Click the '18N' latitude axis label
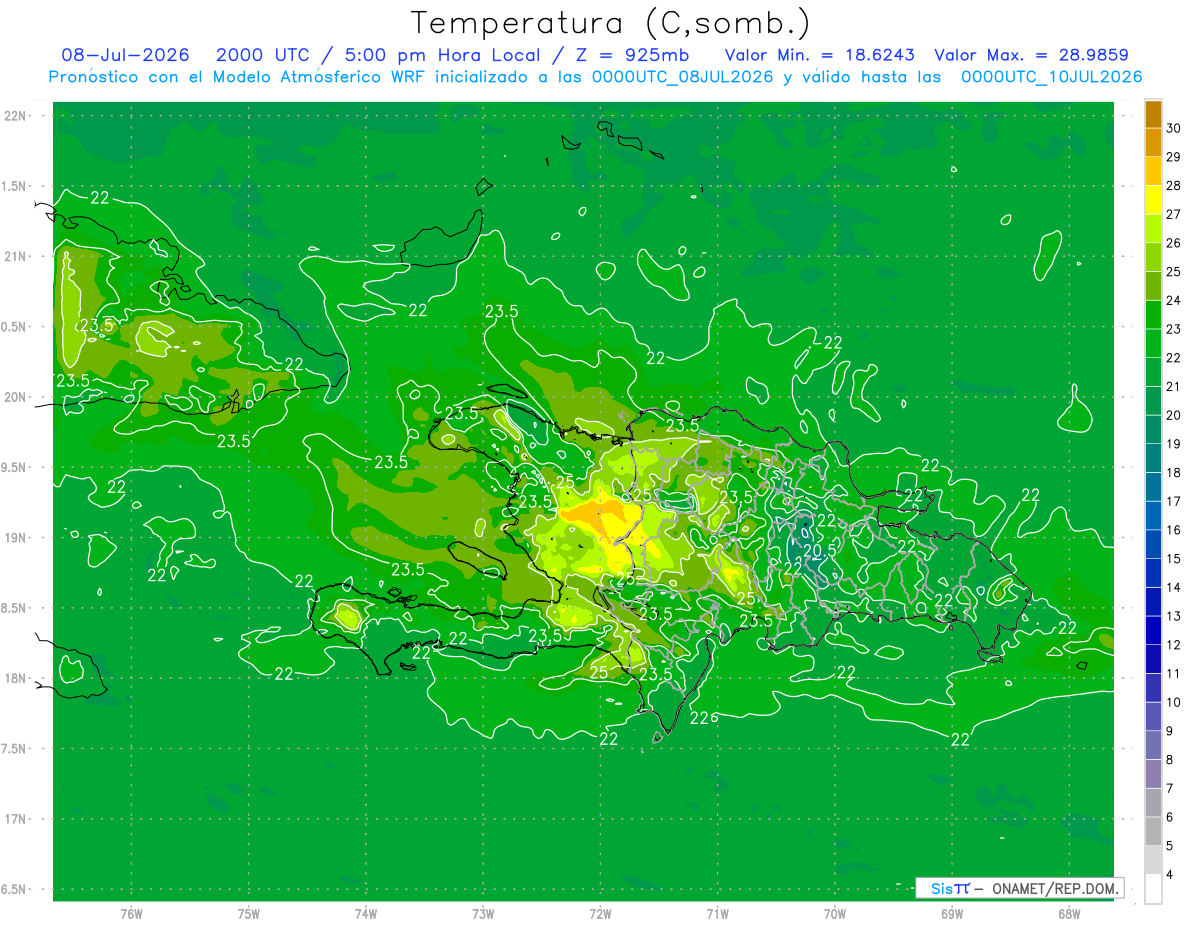This screenshot has width=1200, height=927. (x=16, y=678)
